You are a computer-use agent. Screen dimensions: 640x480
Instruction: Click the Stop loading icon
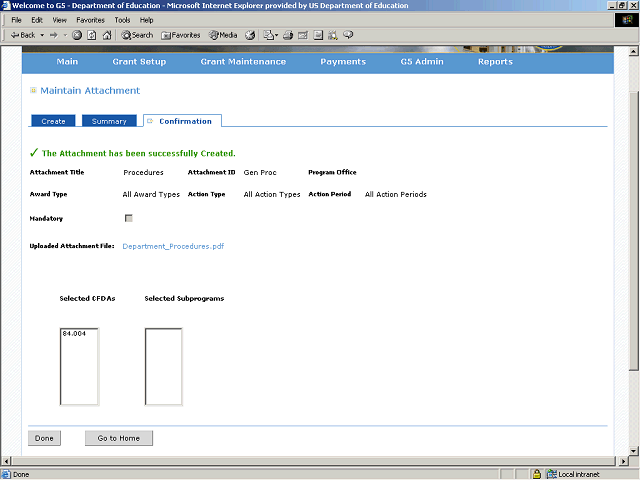click(77, 35)
